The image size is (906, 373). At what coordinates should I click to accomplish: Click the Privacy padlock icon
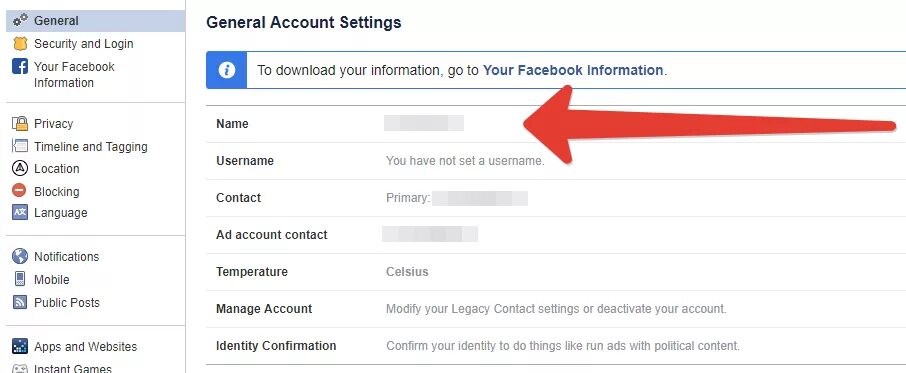[x=20, y=123]
